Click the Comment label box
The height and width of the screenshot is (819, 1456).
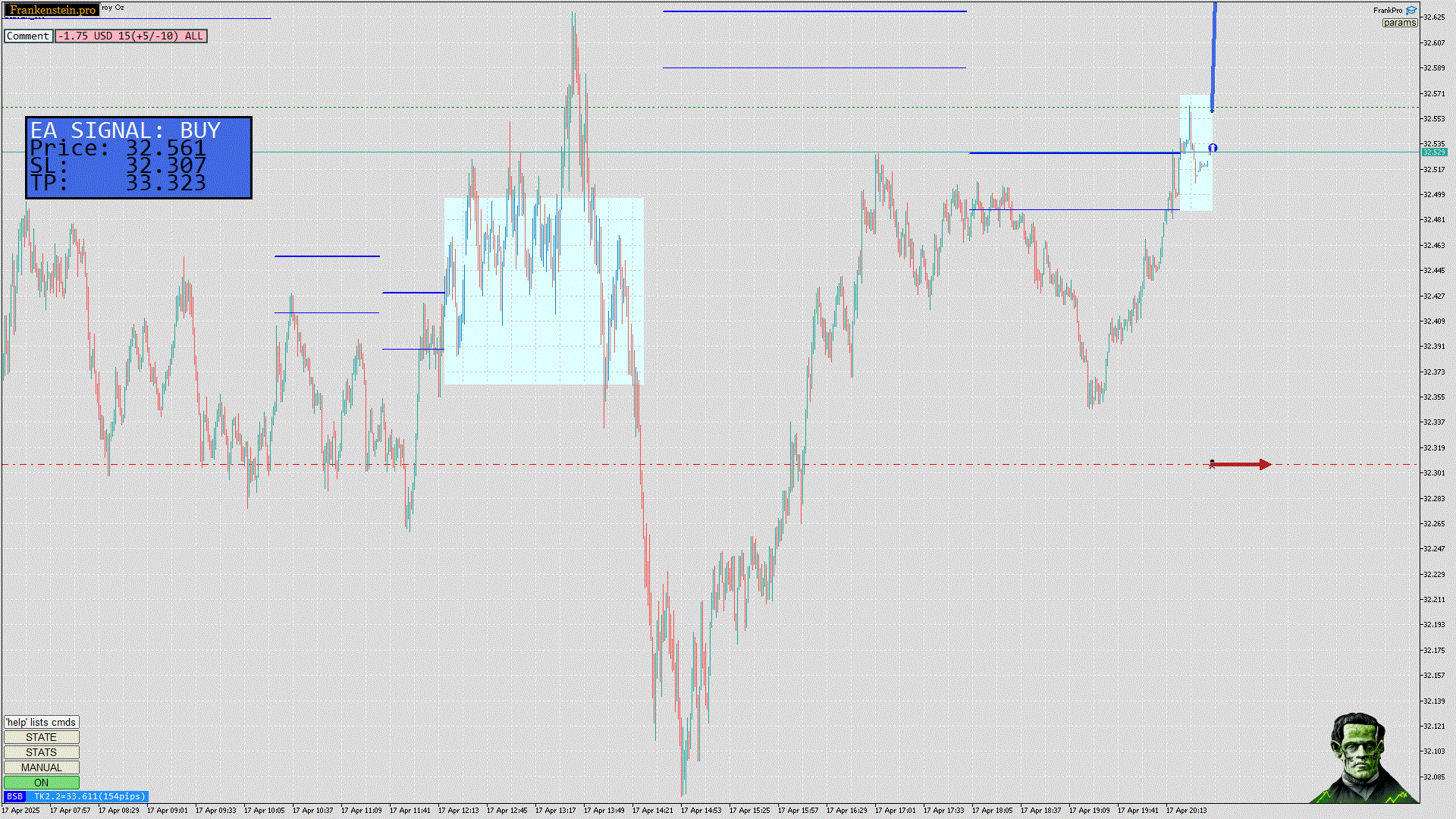28,36
